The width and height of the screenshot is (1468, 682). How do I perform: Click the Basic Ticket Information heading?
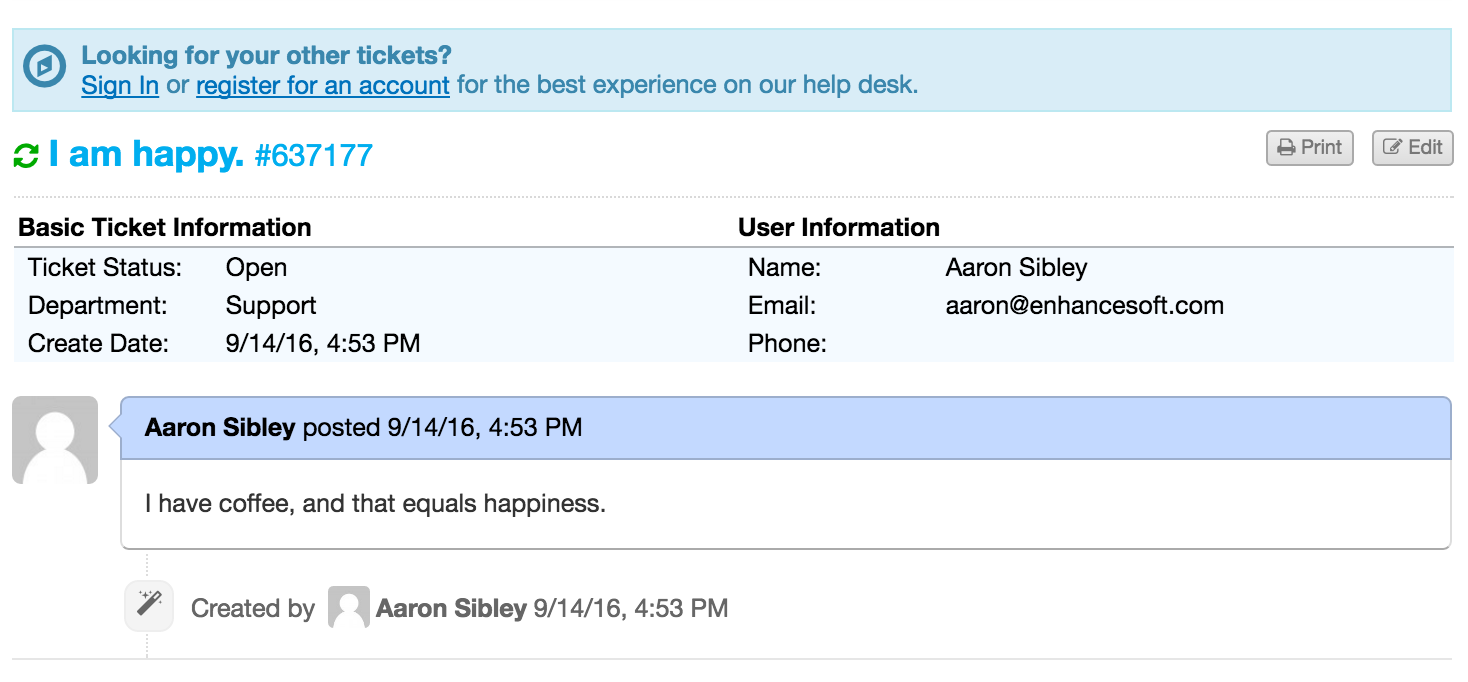tap(165, 227)
